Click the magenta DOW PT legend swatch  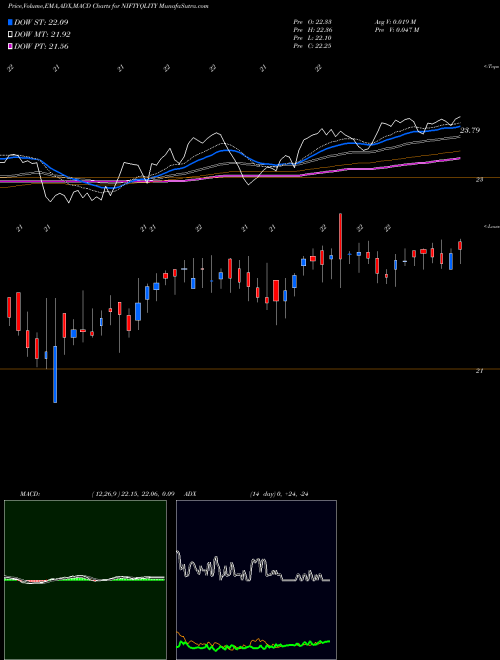11,46
